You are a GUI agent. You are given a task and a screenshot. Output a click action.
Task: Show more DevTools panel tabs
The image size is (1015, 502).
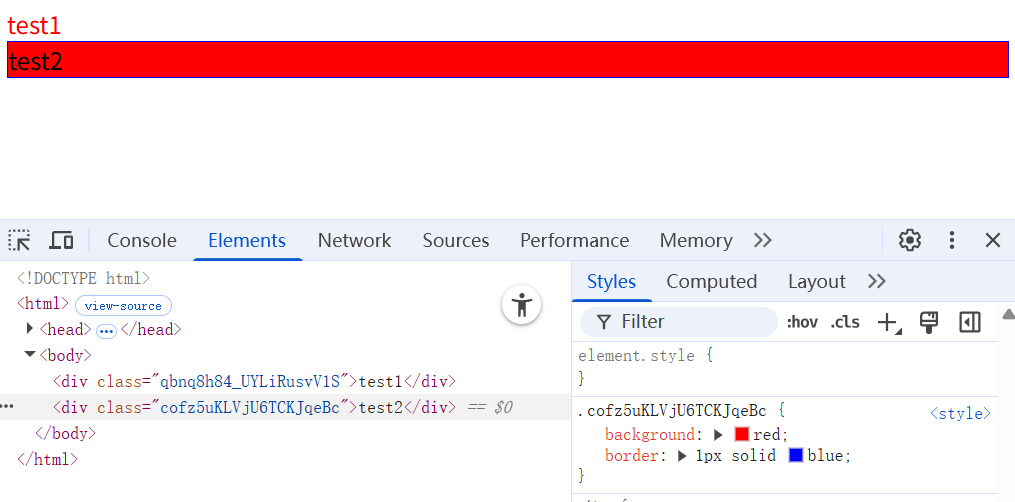click(763, 240)
